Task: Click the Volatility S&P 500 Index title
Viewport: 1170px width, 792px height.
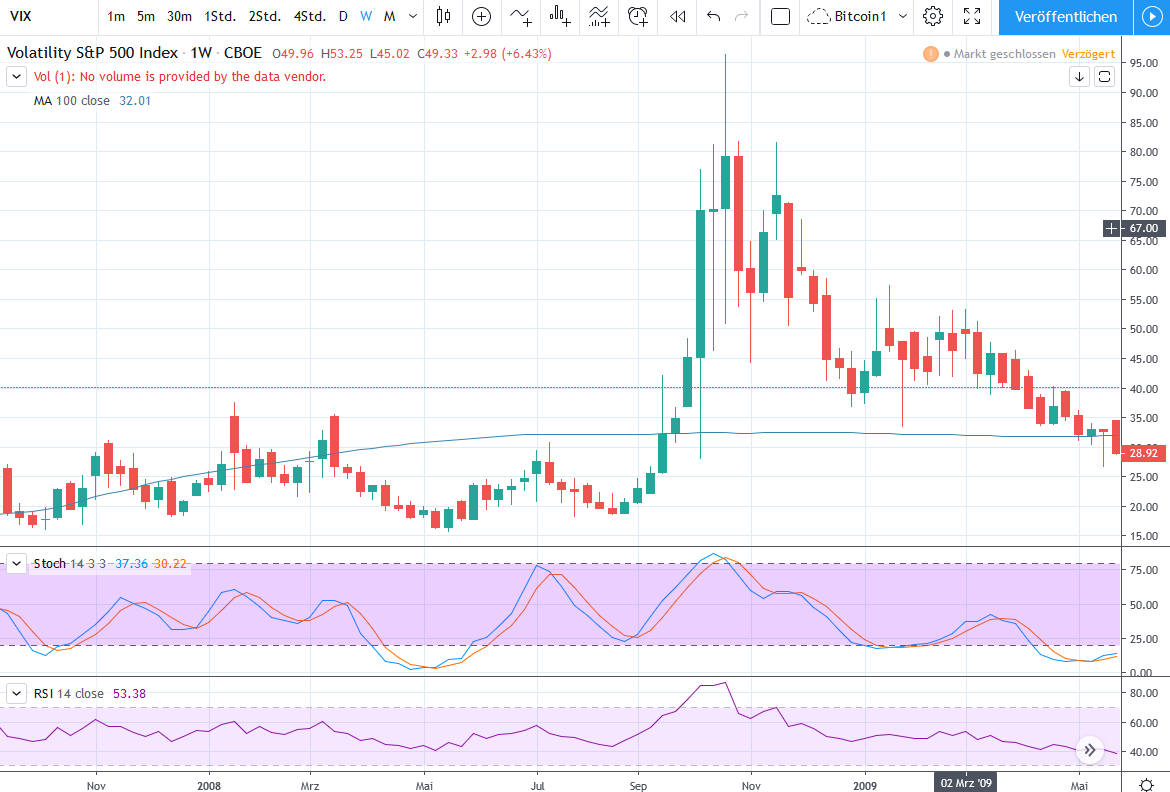Action: [x=93, y=53]
